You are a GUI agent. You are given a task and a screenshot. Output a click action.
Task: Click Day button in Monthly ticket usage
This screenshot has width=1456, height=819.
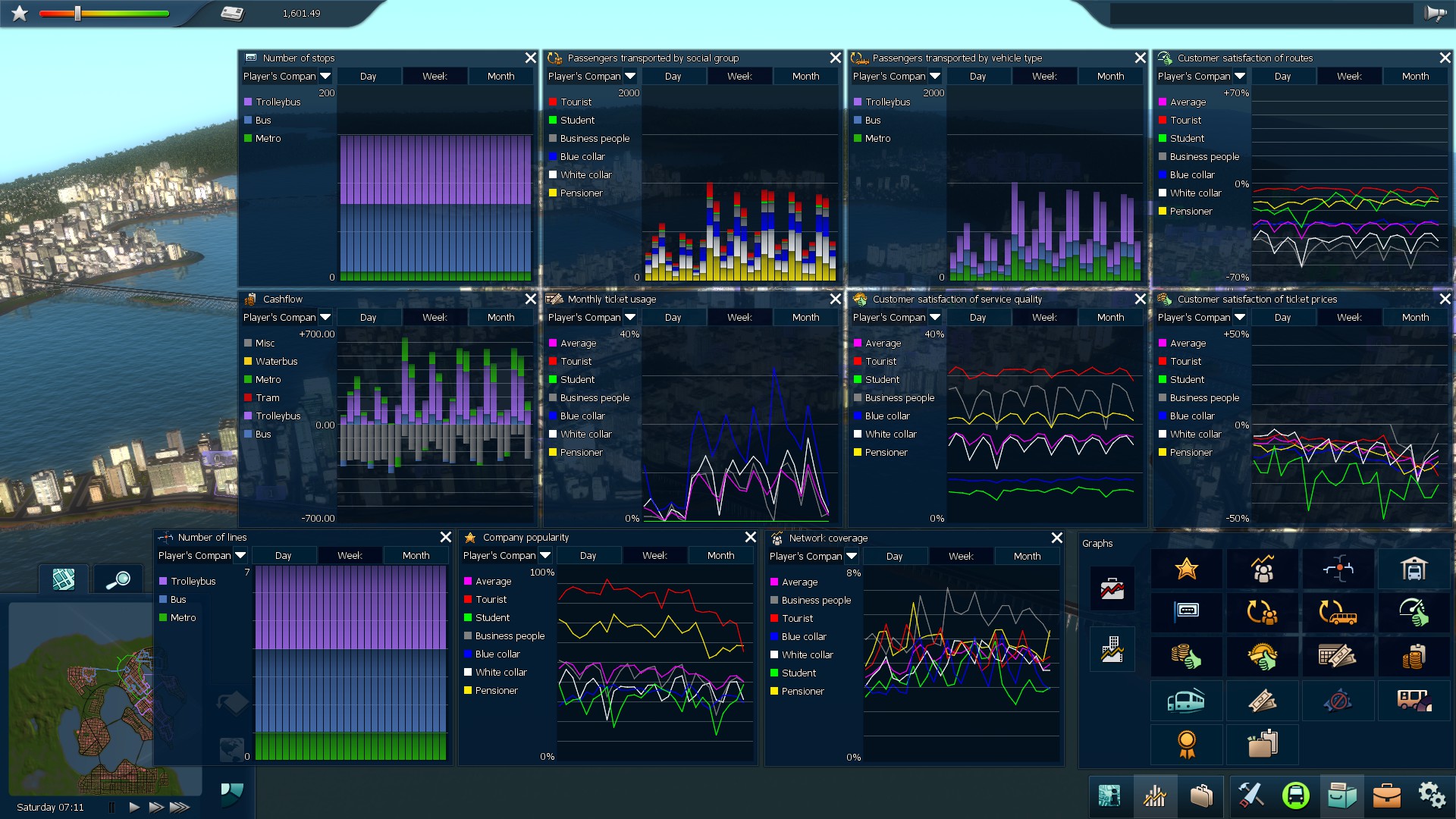pos(673,317)
